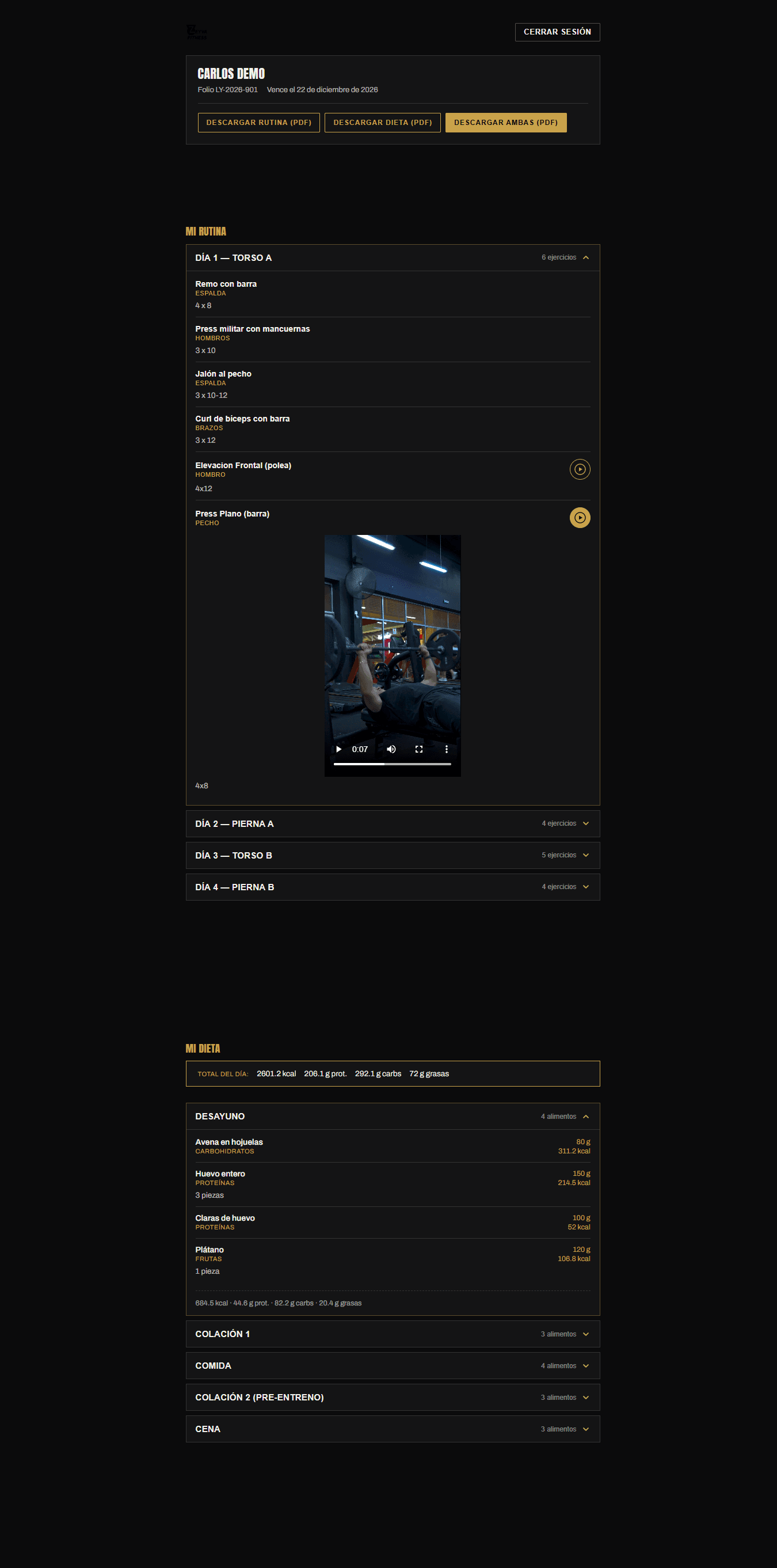The width and height of the screenshot is (777, 1568).
Task: Mute the exercise video audio
Action: 391,749
